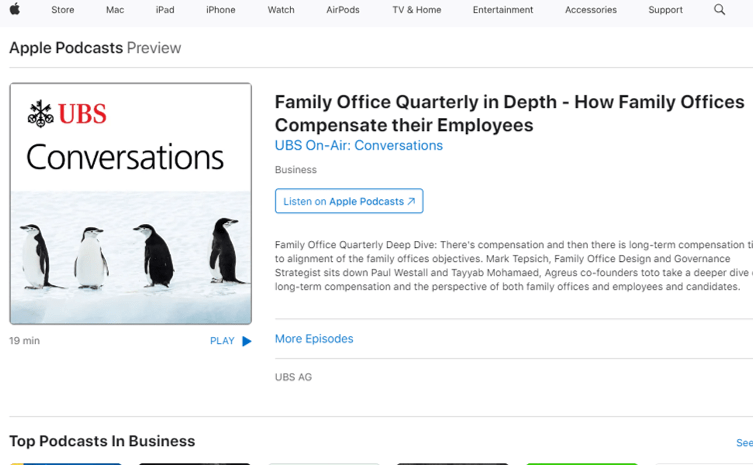Open the Support page link
The height and width of the screenshot is (465, 753).
coord(665,10)
